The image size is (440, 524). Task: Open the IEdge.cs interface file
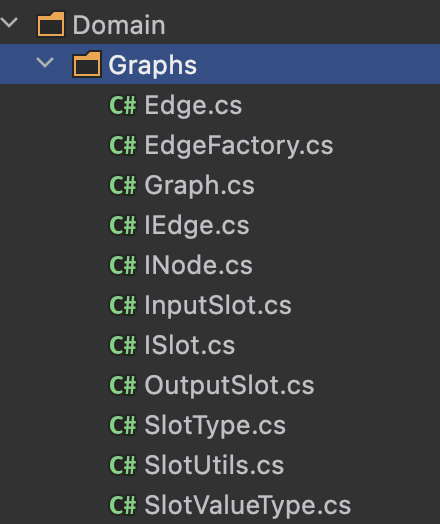[x=197, y=226]
